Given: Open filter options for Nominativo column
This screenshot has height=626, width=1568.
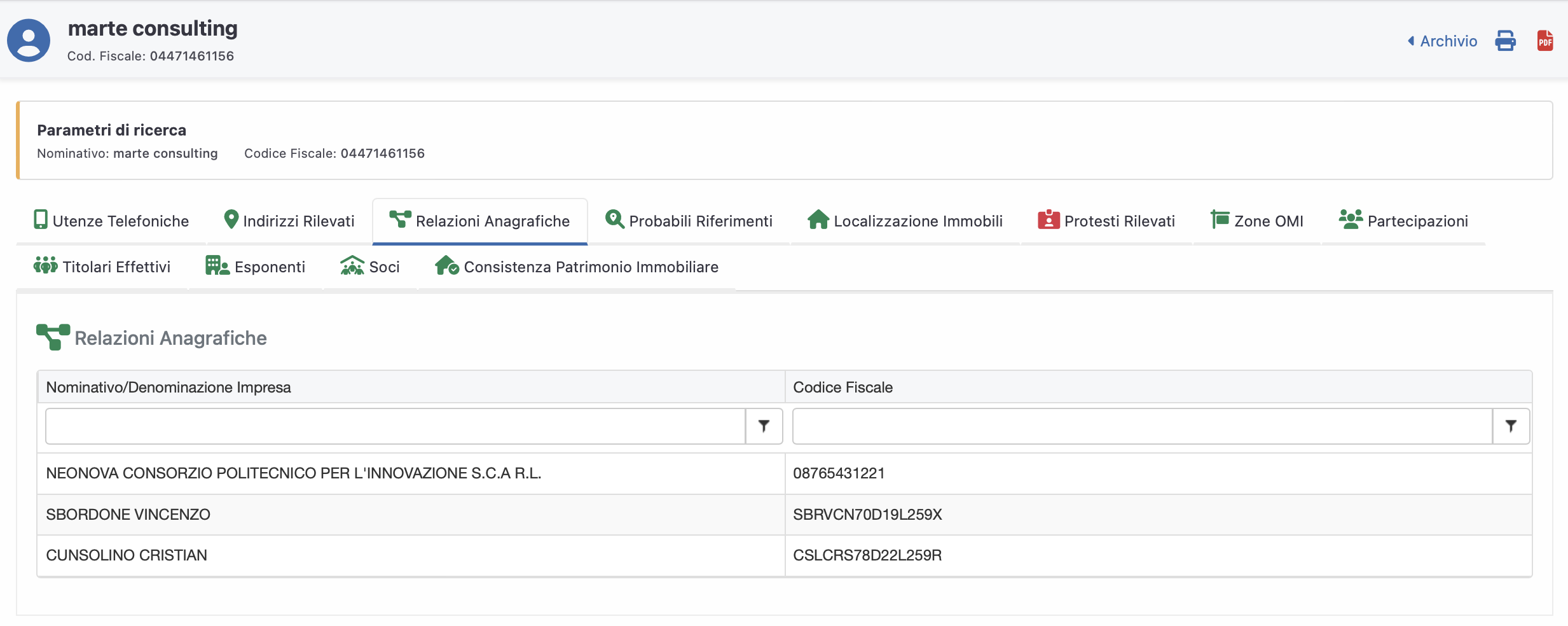Looking at the screenshot, I should [764, 426].
